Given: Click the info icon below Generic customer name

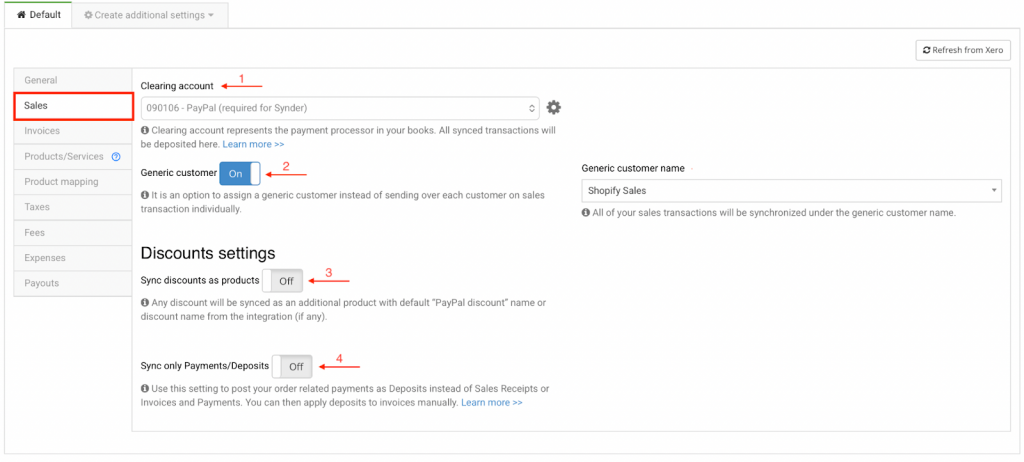Looking at the screenshot, I should (585, 212).
